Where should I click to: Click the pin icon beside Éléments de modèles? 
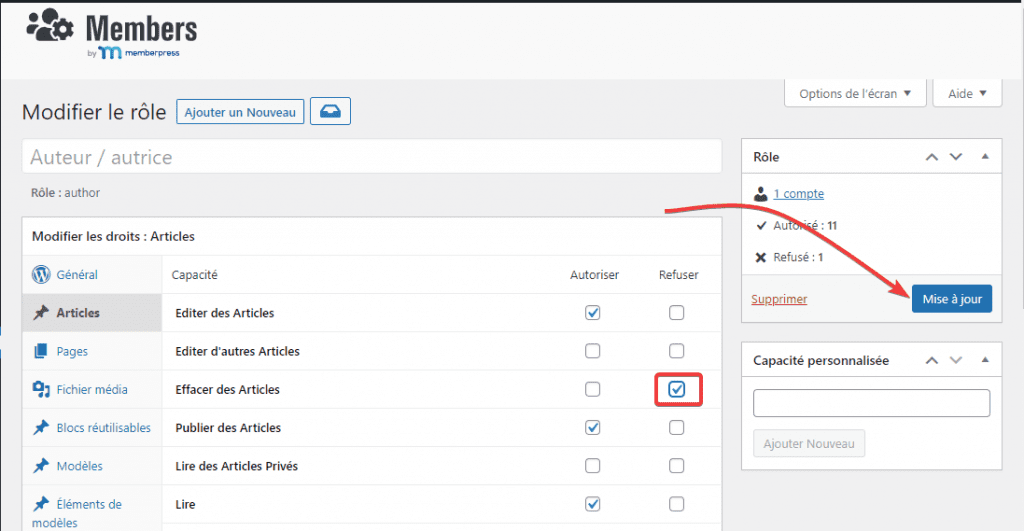tap(41, 504)
